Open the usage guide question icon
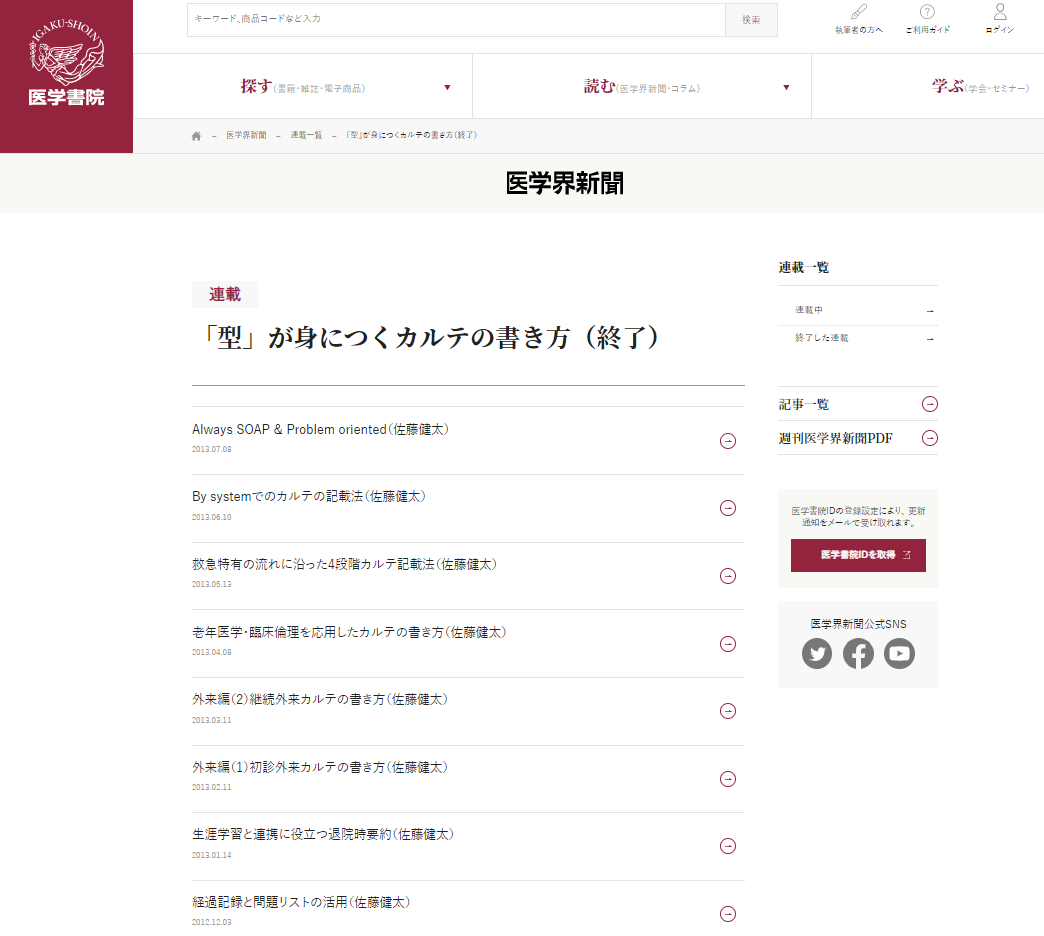 [x=927, y=12]
